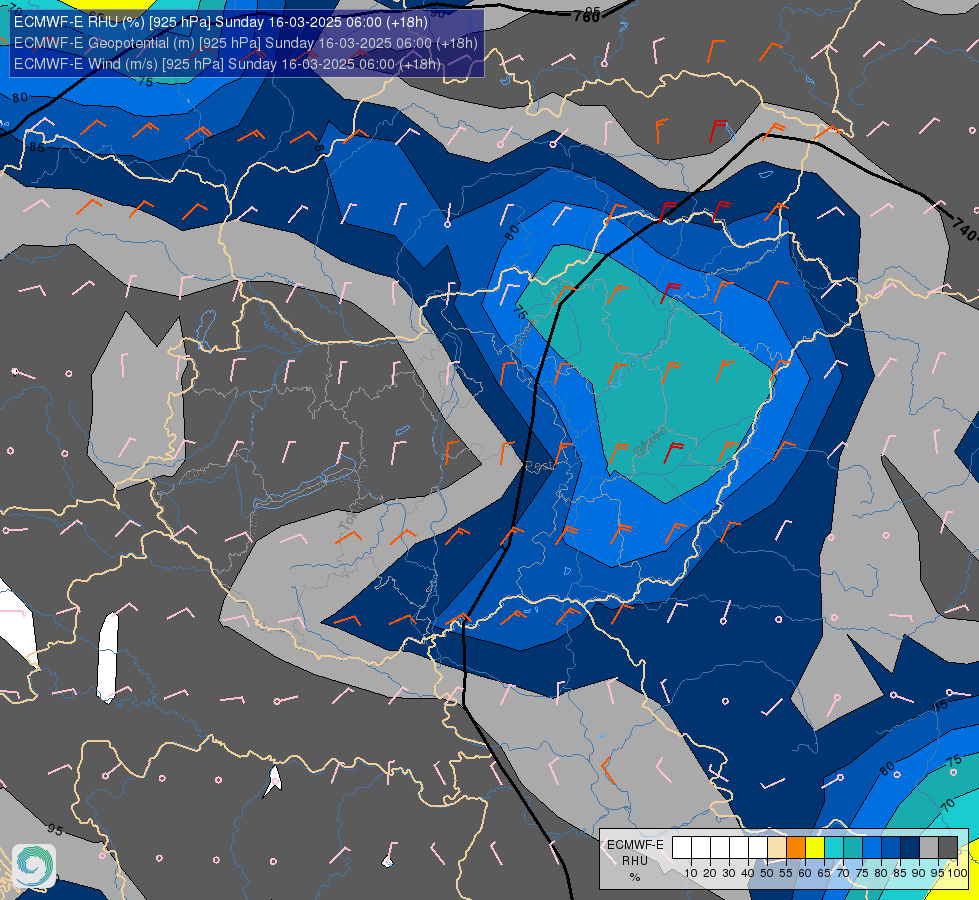The image size is (979, 900).
Task: Pick the dark gray 95–100% legend swatch
Action: click(948, 848)
